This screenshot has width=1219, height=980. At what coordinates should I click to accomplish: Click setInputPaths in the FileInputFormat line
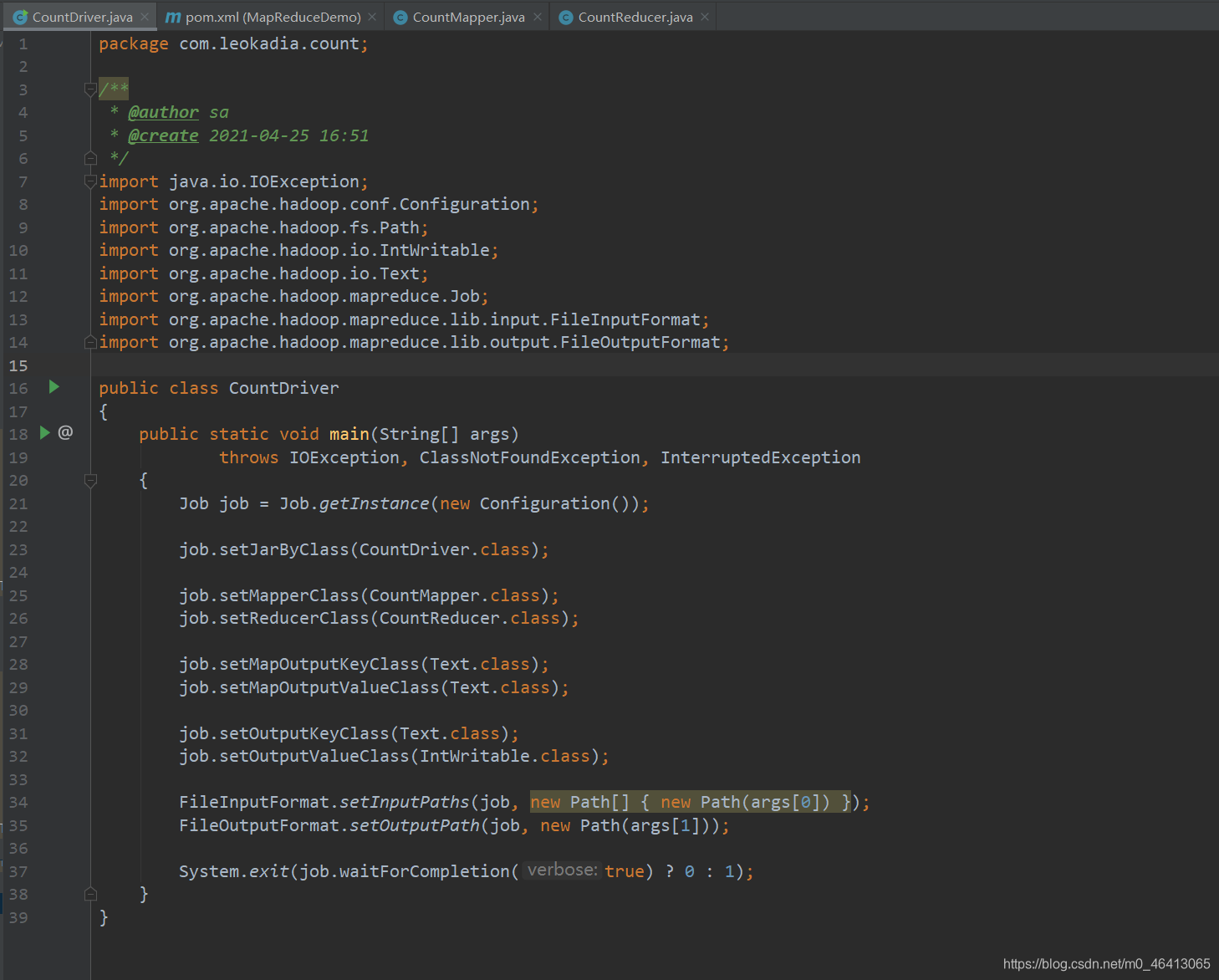click(405, 802)
